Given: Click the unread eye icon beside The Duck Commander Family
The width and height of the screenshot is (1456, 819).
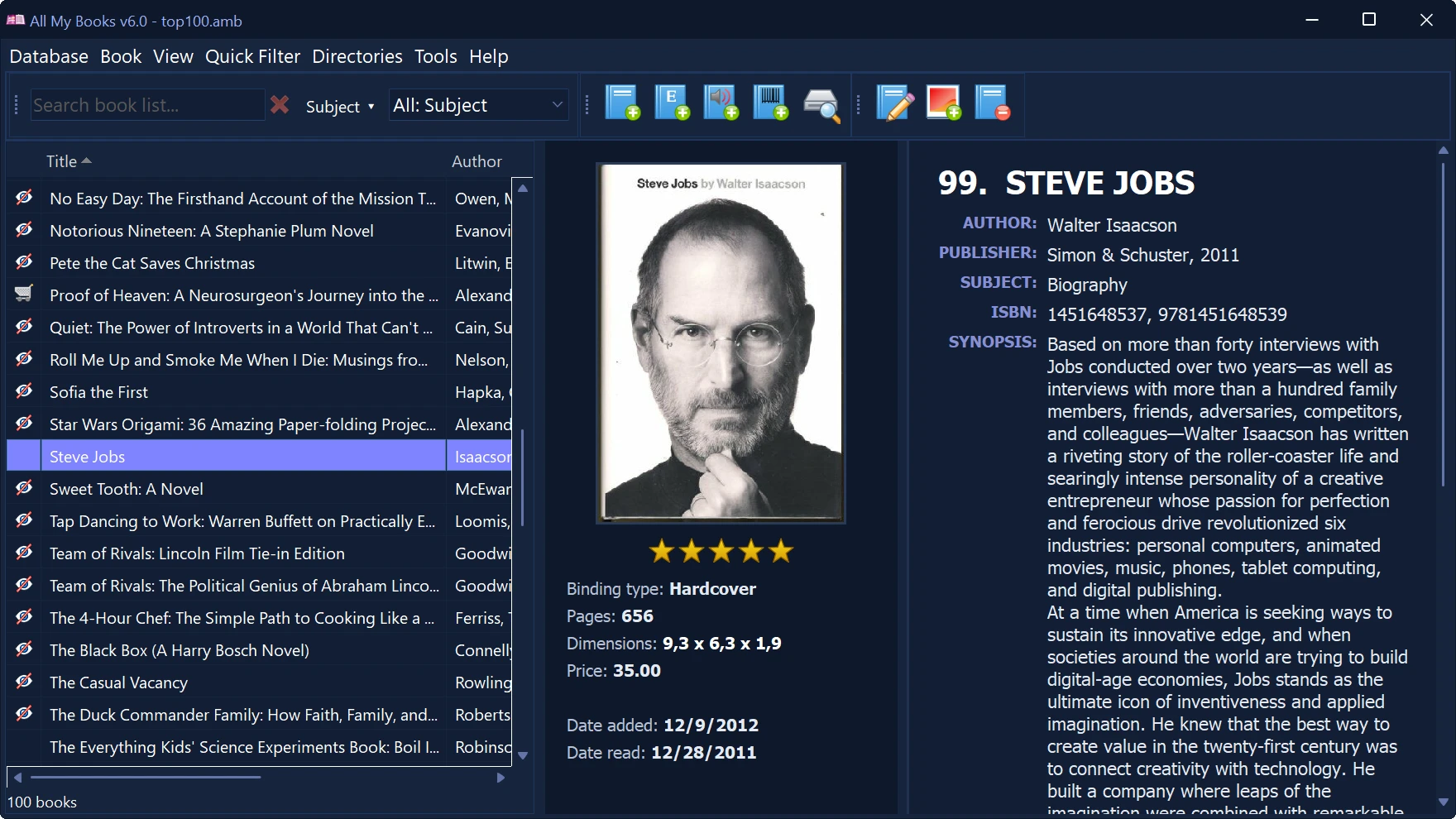Looking at the screenshot, I should (x=24, y=713).
